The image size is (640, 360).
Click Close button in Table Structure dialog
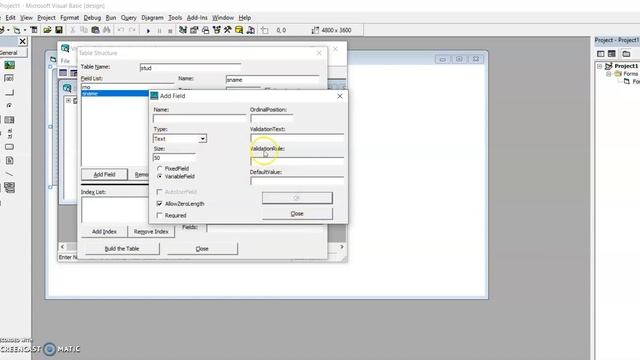coord(202,249)
